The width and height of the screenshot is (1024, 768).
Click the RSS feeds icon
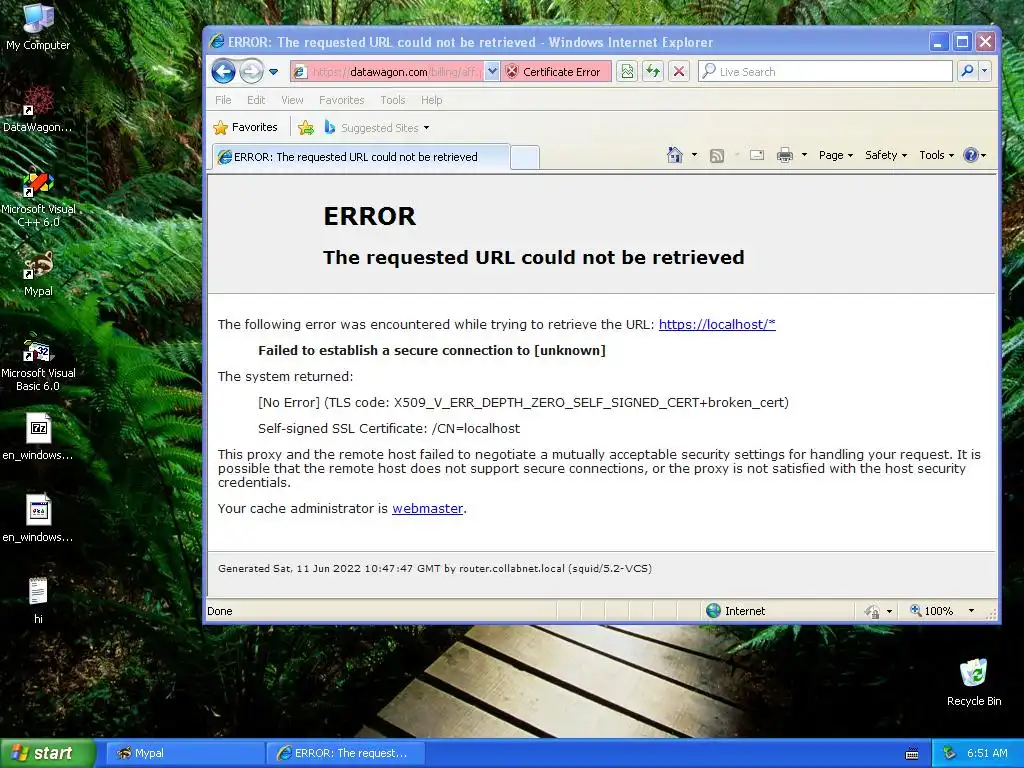click(x=717, y=155)
